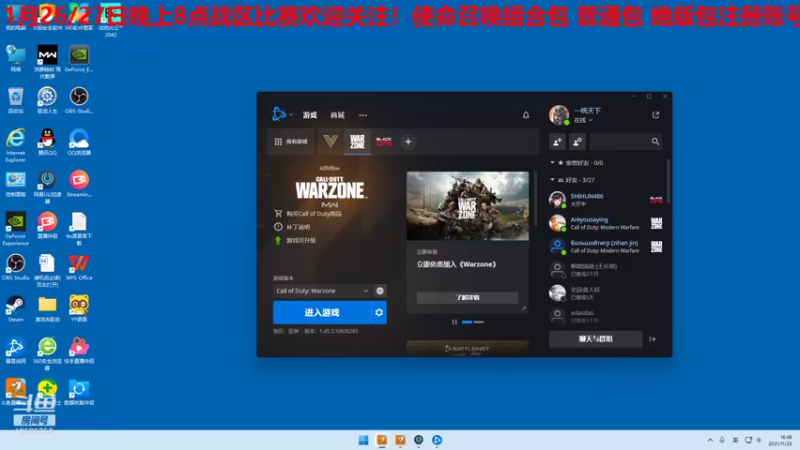Select second carousel page indicator
800x450 pixels.
coord(479,322)
